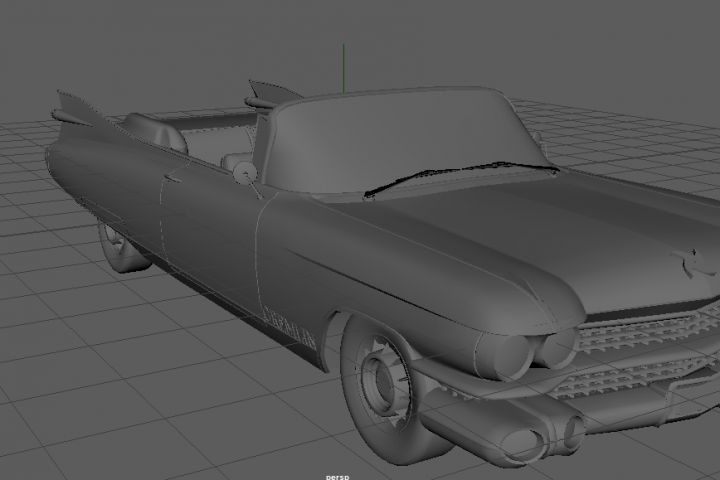
Task: Click the persp camera label
Action: coord(338,477)
